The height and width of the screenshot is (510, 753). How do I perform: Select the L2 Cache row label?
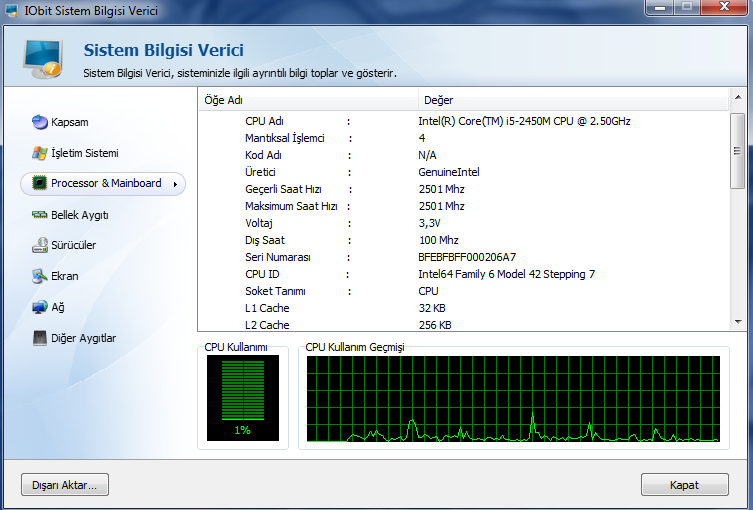pos(267,325)
